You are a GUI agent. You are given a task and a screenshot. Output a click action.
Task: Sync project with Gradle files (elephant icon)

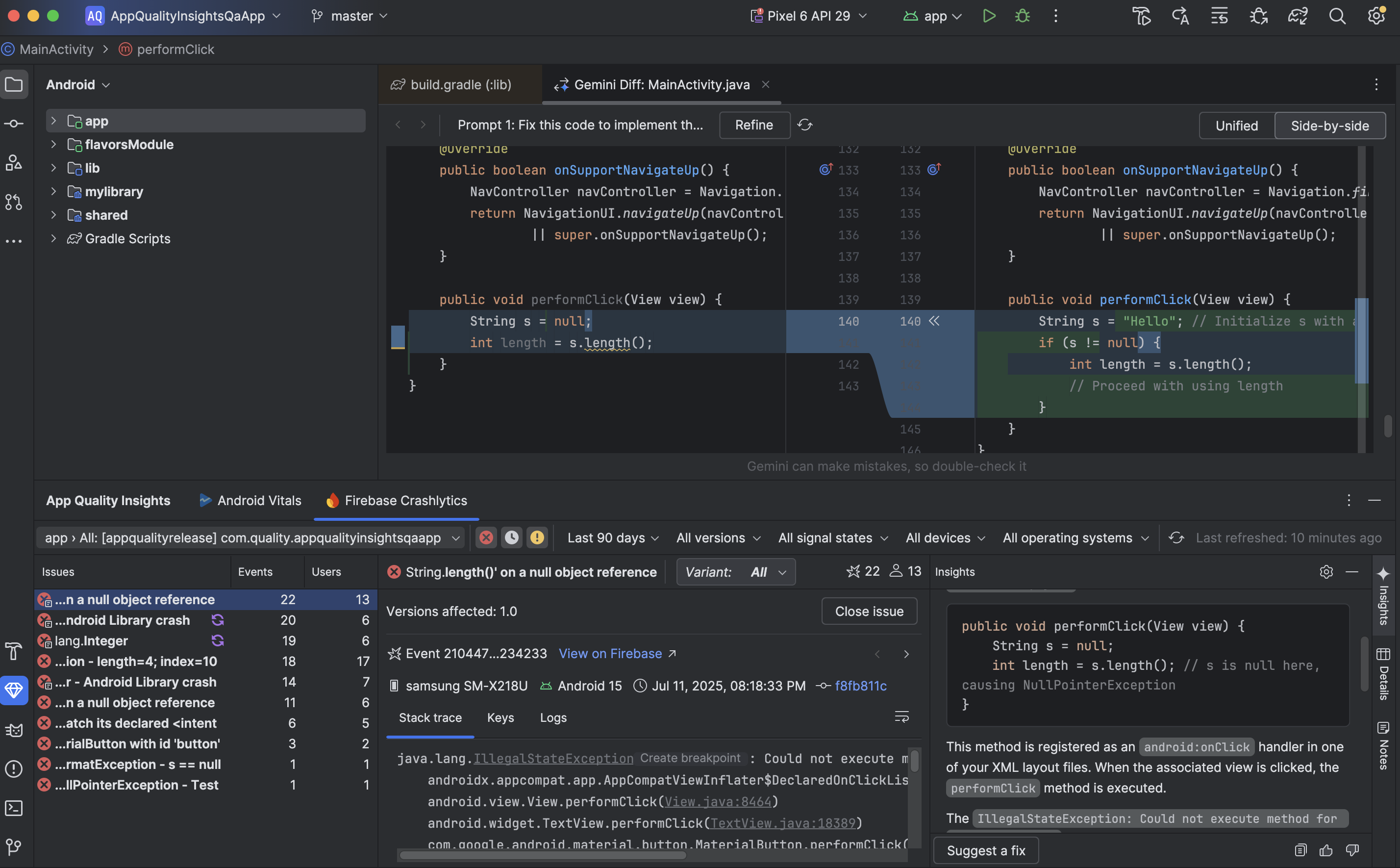[x=1298, y=16]
